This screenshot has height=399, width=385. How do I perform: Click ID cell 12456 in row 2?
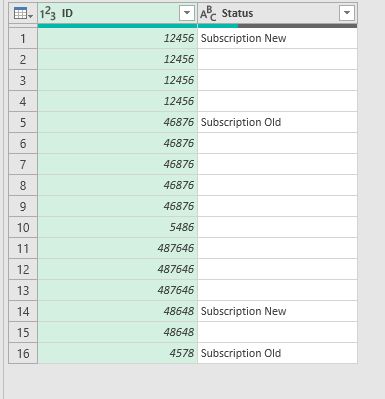[118, 59]
